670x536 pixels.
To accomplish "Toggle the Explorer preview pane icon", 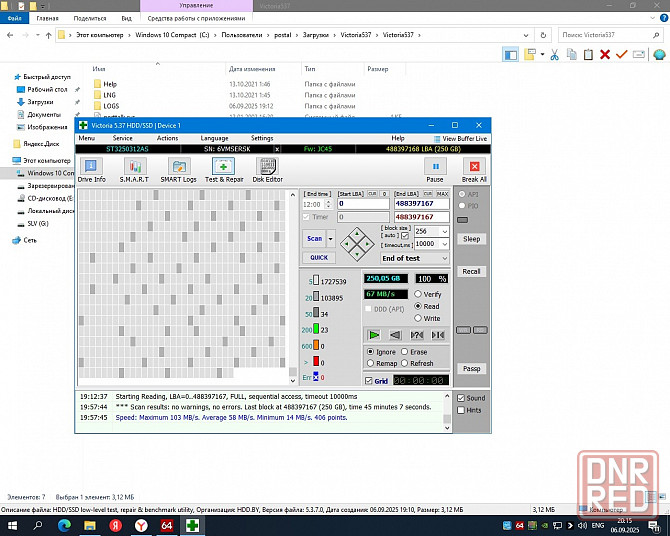I will pyautogui.click(x=510, y=55).
